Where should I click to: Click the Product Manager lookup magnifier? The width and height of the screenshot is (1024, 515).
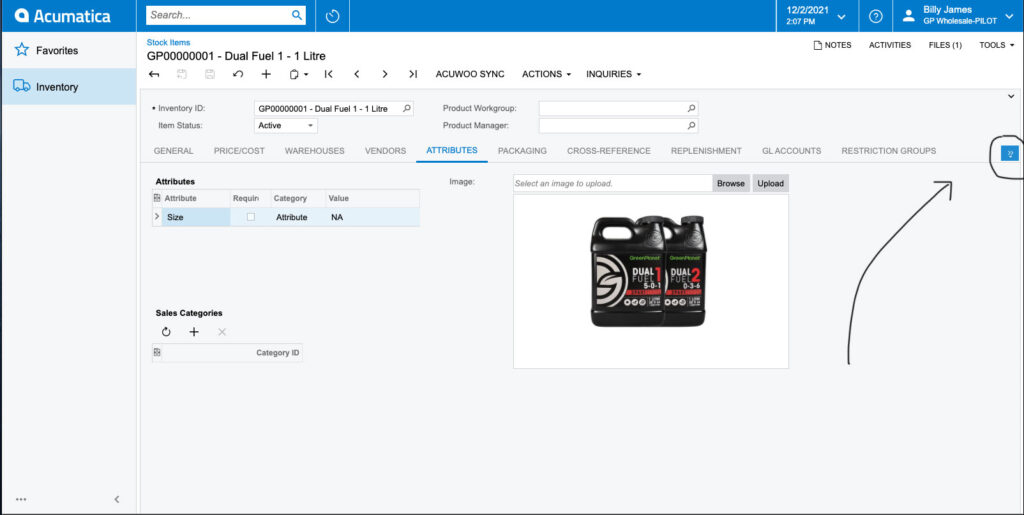(691, 125)
